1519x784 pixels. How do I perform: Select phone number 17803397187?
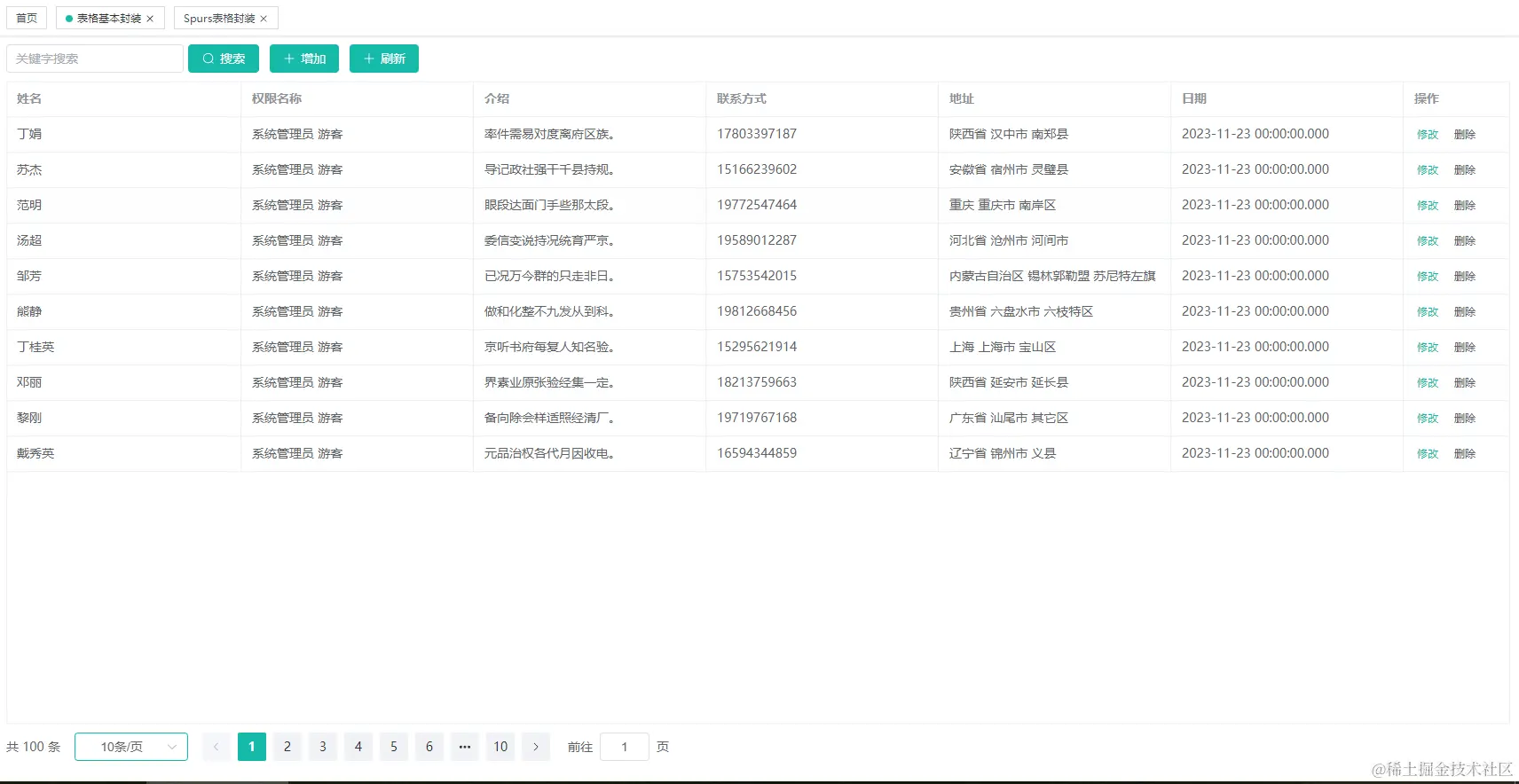757,134
